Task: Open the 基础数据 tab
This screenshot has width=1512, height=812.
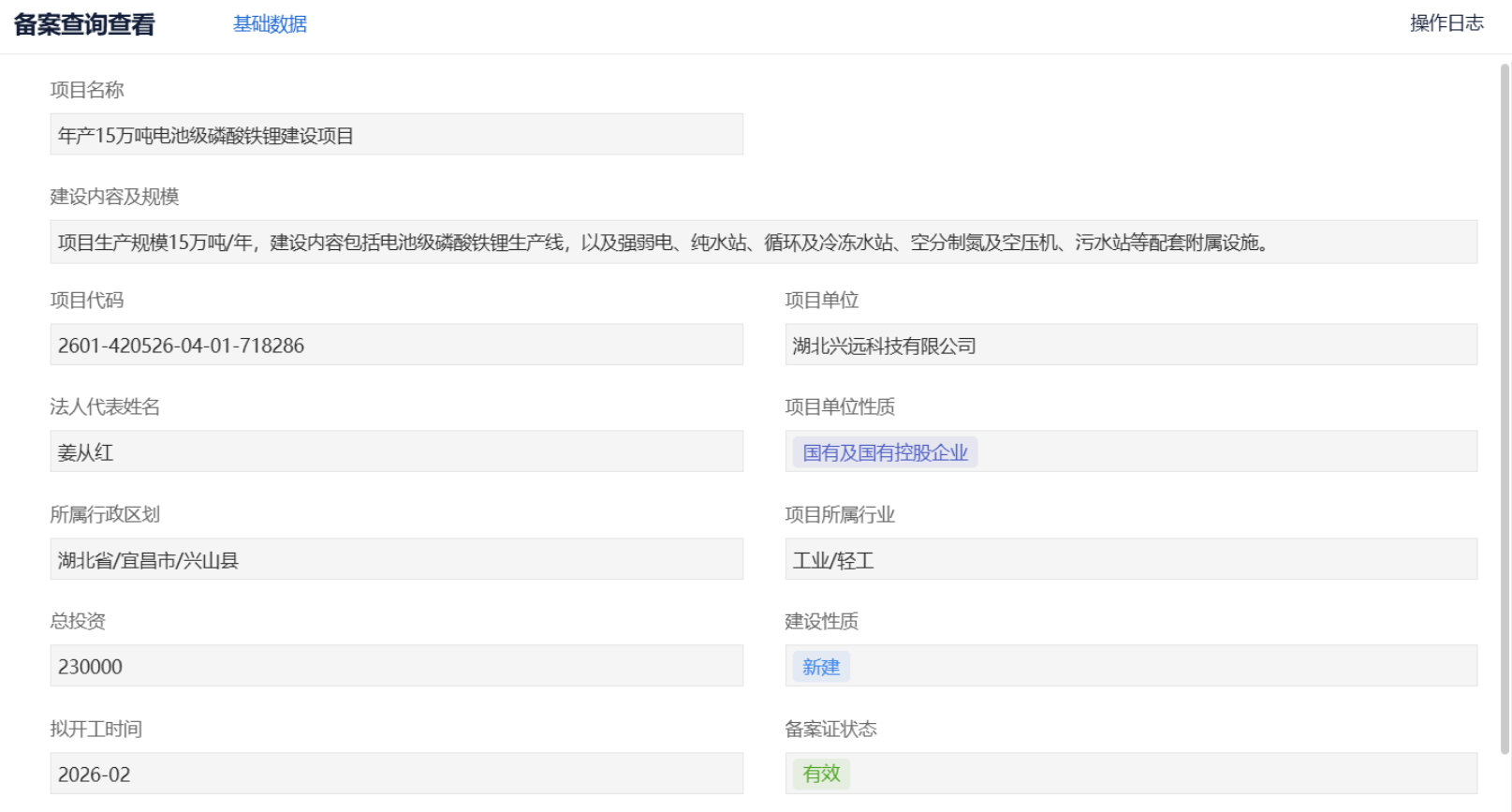Action: click(270, 24)
